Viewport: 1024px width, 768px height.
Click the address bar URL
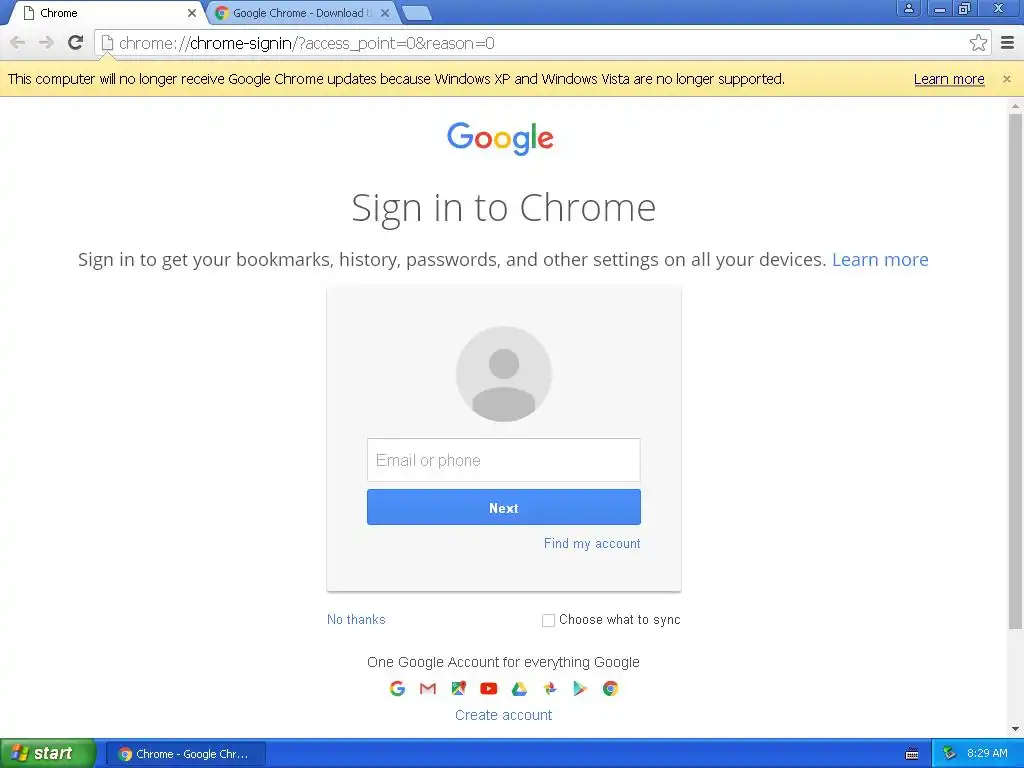[306, 43]
